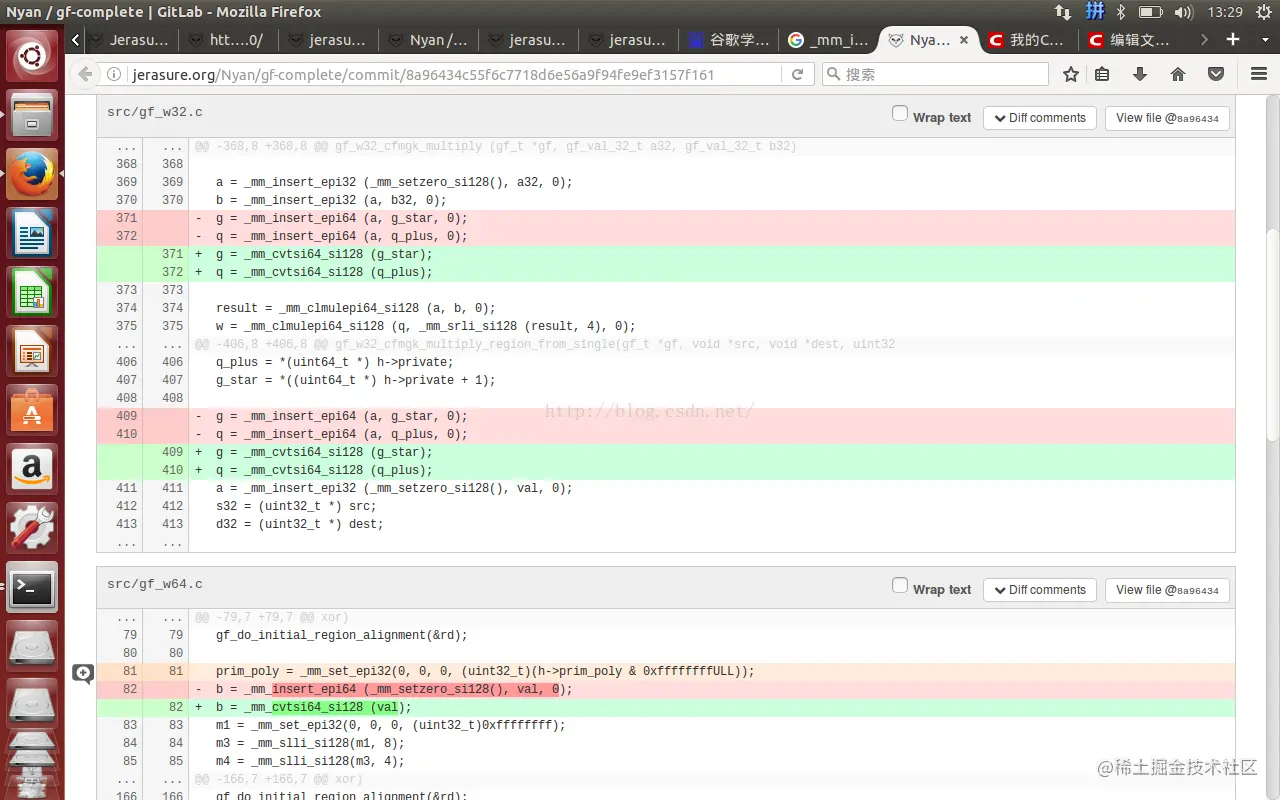1280x800 pixels.
Task: Open bookmarks list icon in toolbar
Action: (x=1102, y=74)
